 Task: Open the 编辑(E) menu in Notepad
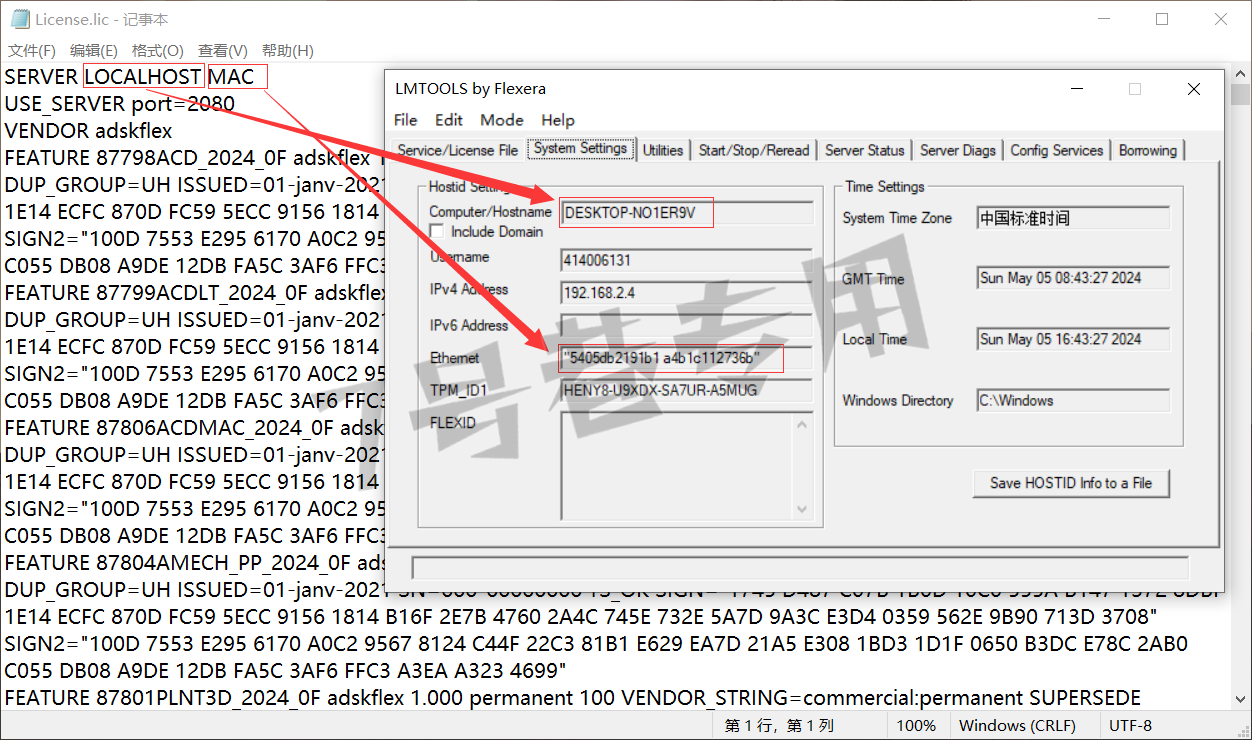pyautogui.click(x=94, y=51)
